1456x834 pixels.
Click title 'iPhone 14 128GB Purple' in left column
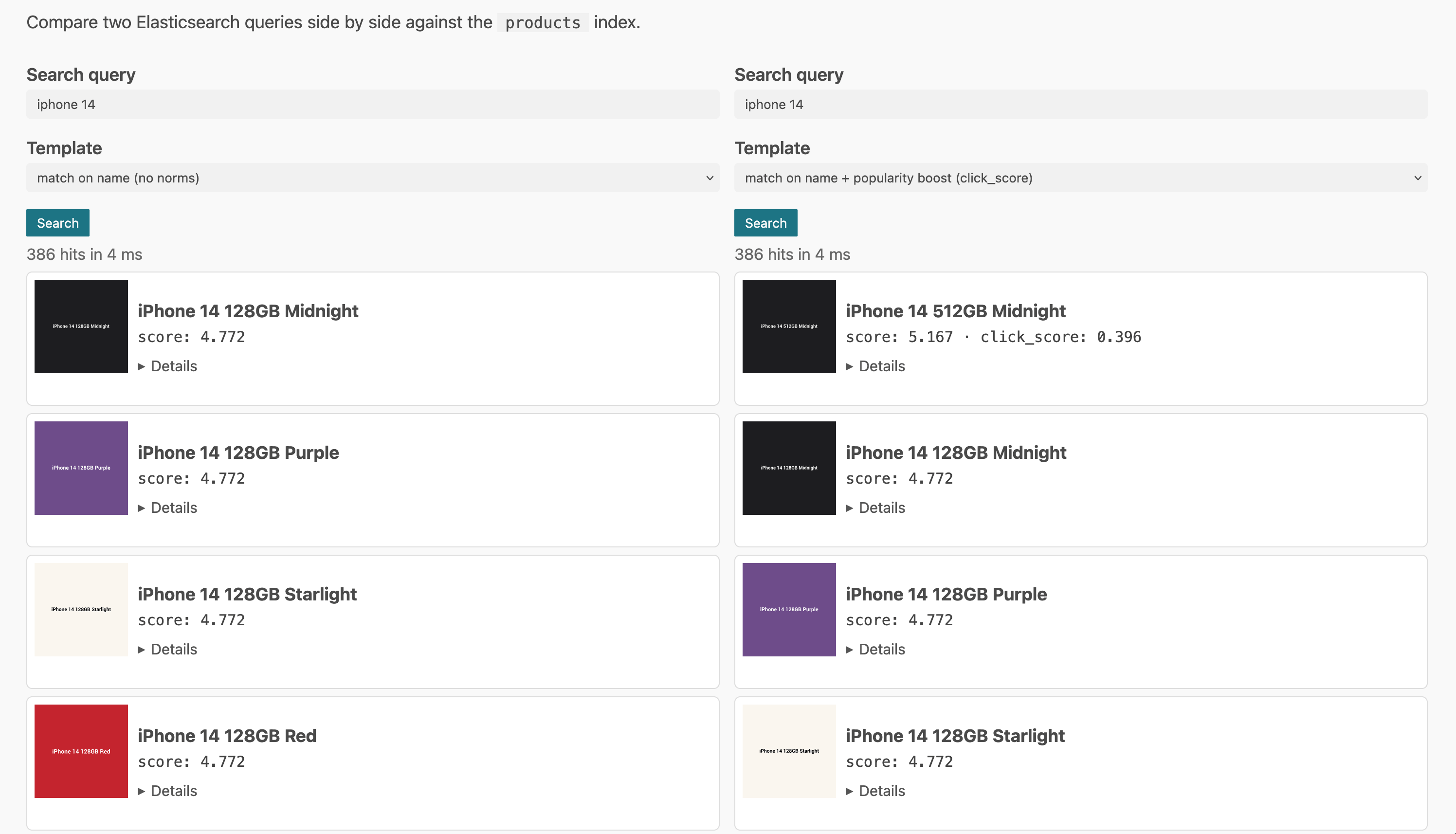point(238,453)
